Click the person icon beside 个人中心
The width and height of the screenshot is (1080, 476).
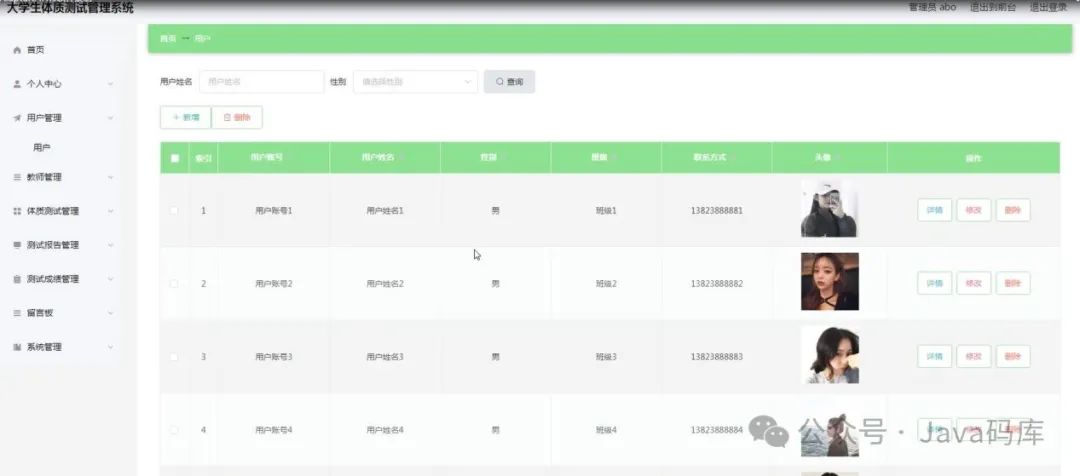17,84
